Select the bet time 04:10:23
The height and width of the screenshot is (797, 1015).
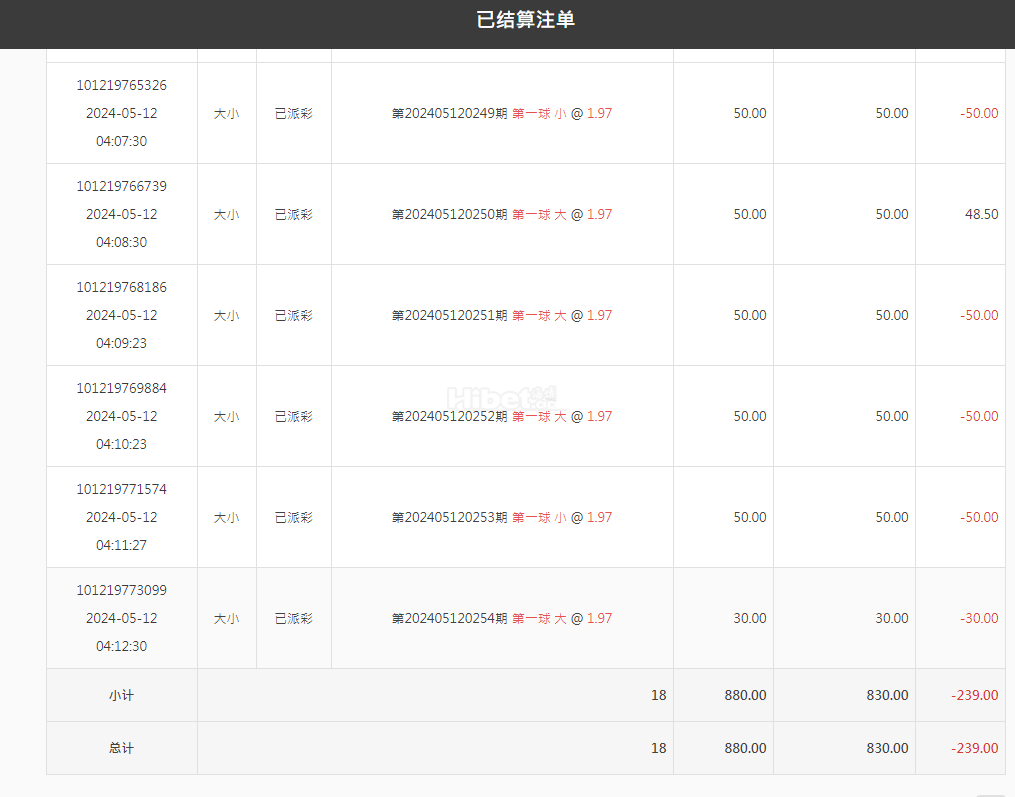122,444
